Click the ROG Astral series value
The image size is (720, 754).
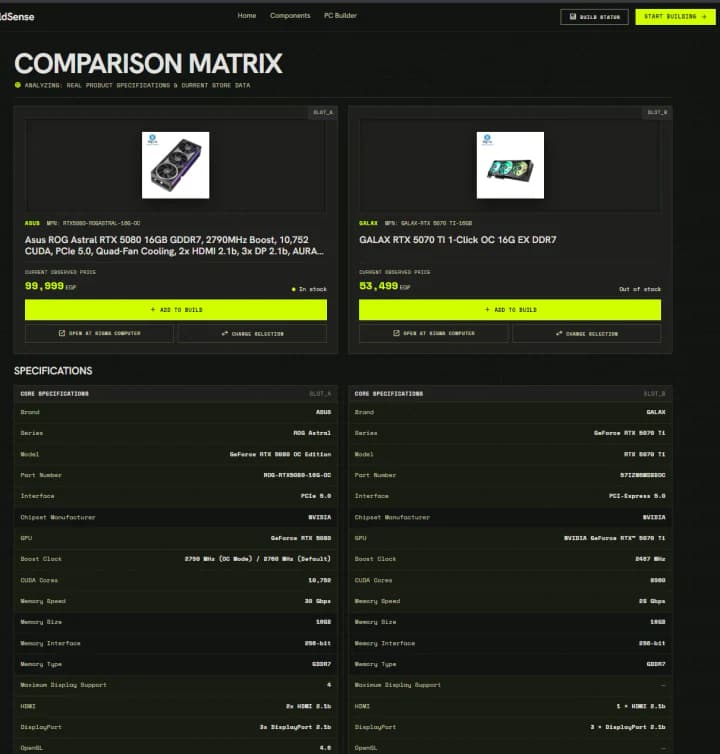tap(312, 433)
